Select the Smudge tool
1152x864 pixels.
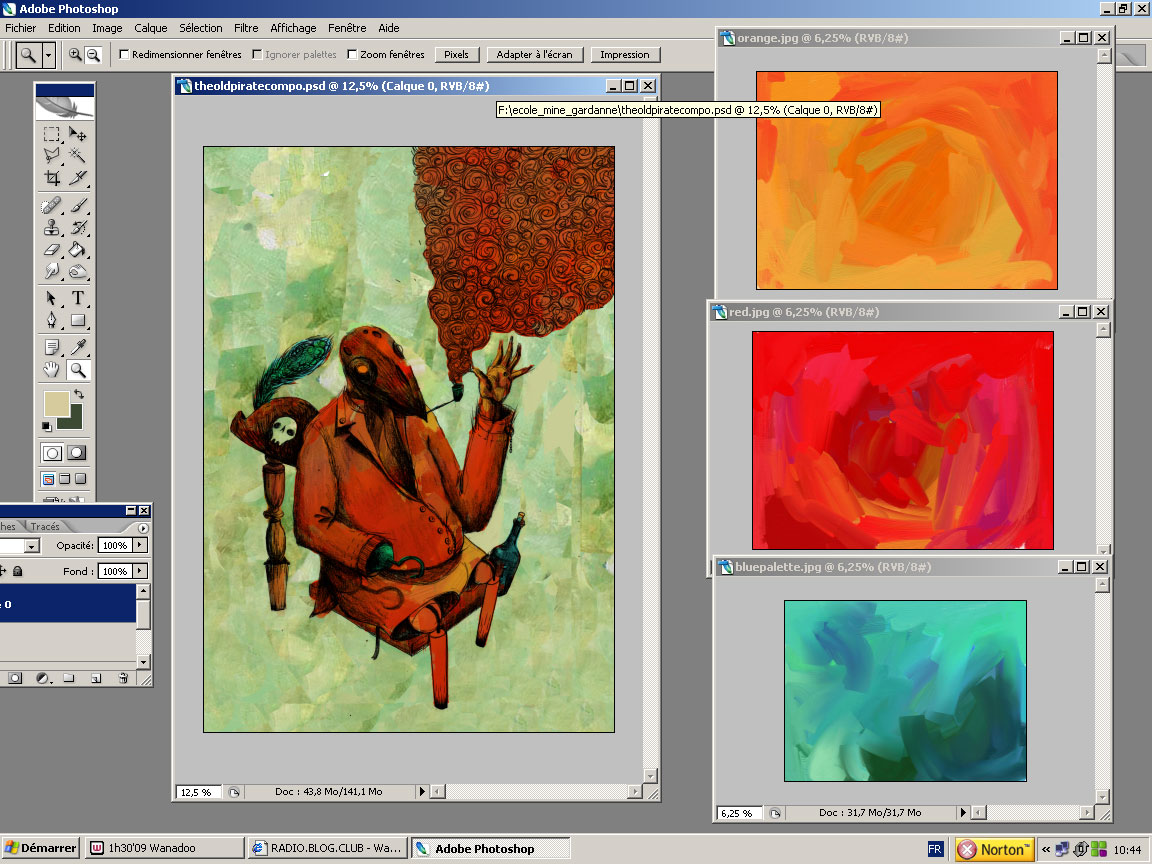tap(51, 271)
